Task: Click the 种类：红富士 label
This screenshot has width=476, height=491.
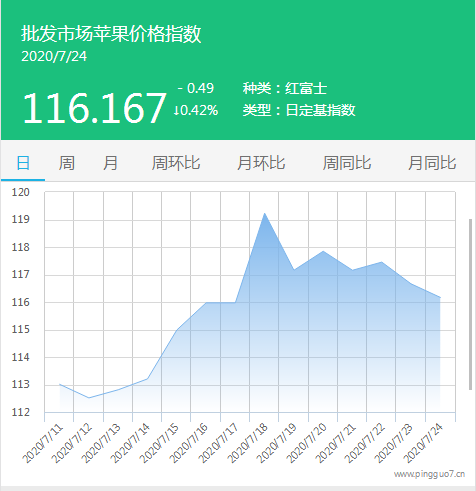Action: tap(285, 88)
